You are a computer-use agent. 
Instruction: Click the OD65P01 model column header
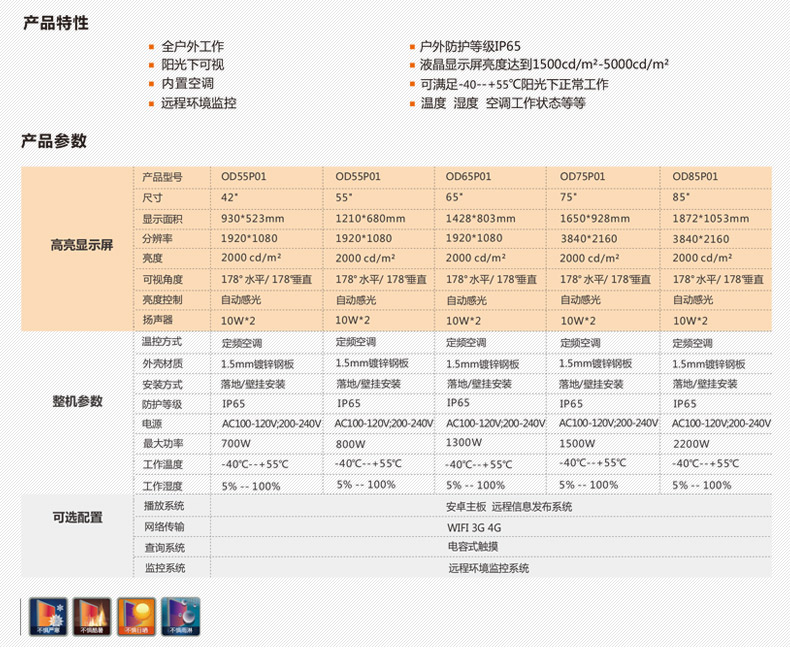click(468, 177)
